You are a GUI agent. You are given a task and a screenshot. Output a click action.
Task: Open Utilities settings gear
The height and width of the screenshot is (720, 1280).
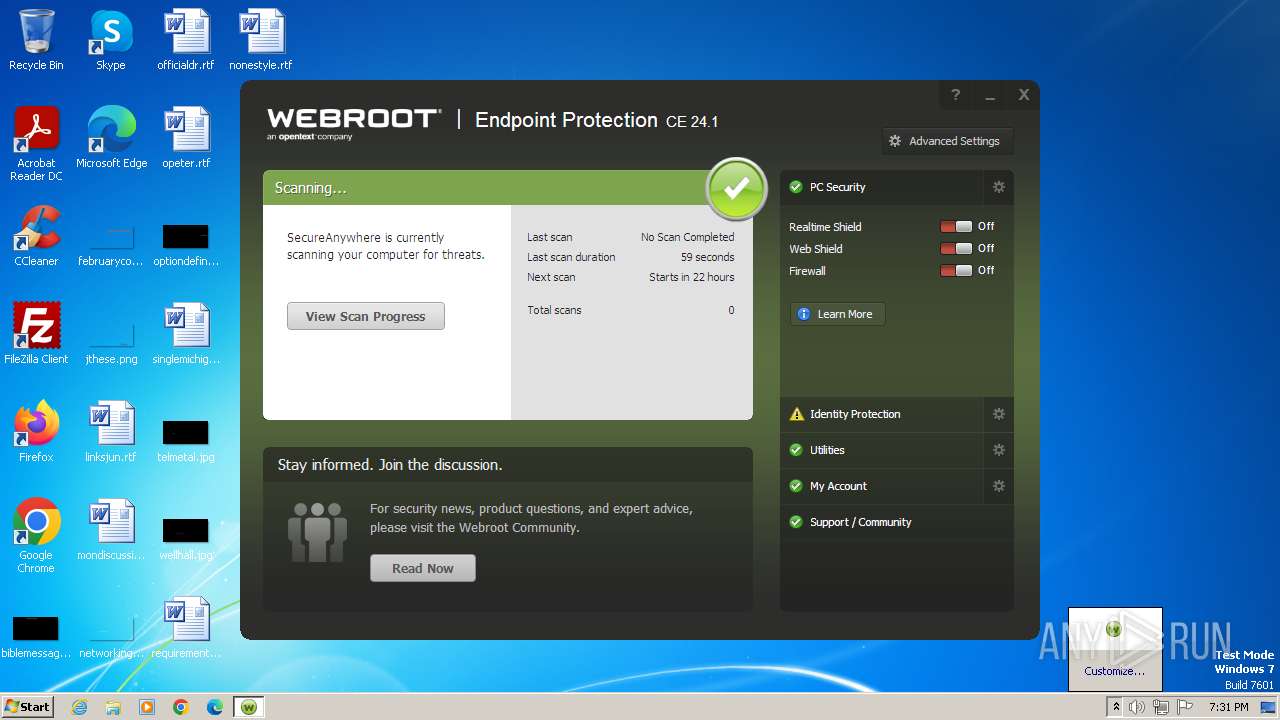(x=998, y=450)
